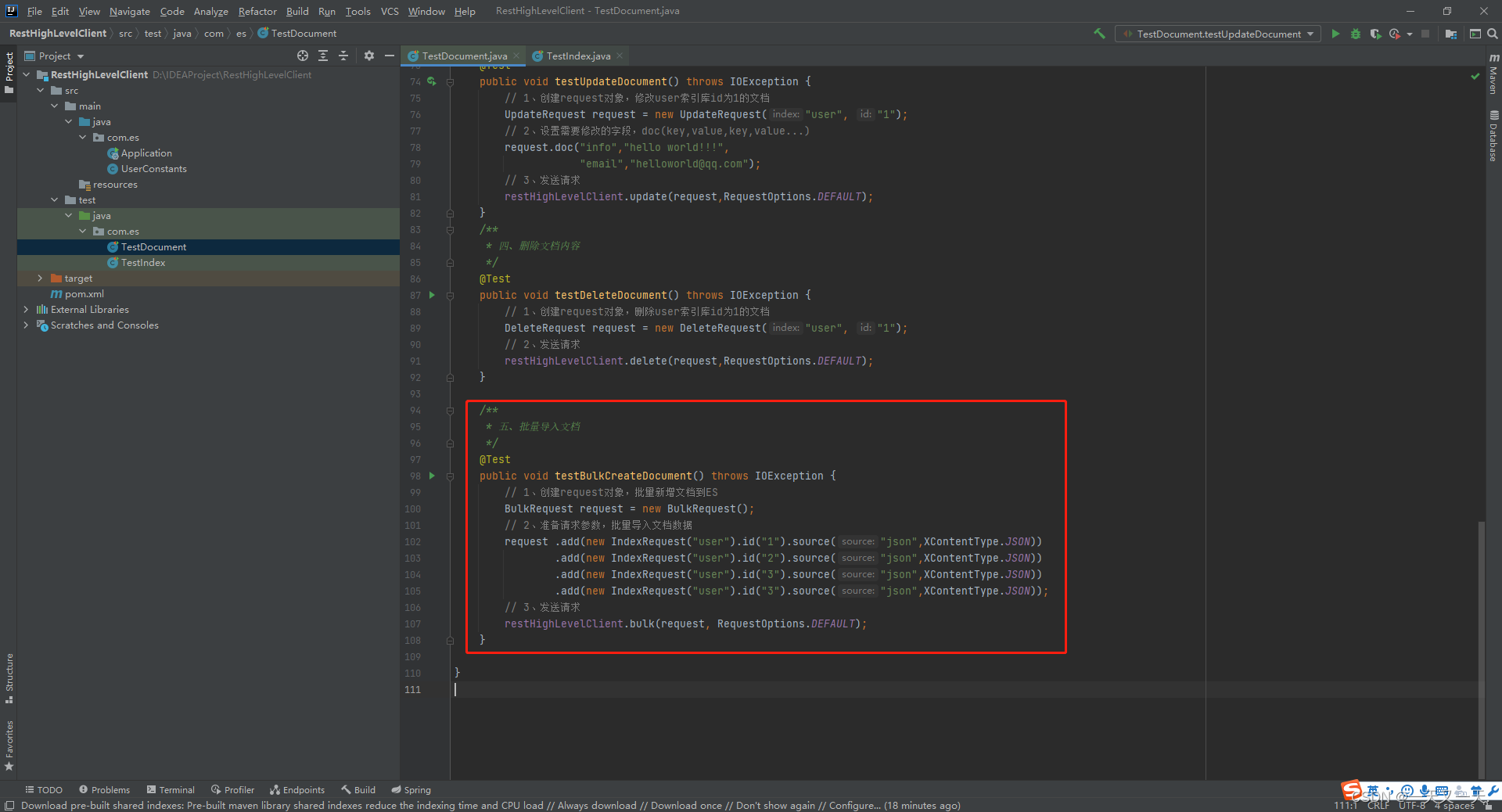Open the Endpoints tool window
This screenshot has width=1502, height=812.
(x=297, y=790)
